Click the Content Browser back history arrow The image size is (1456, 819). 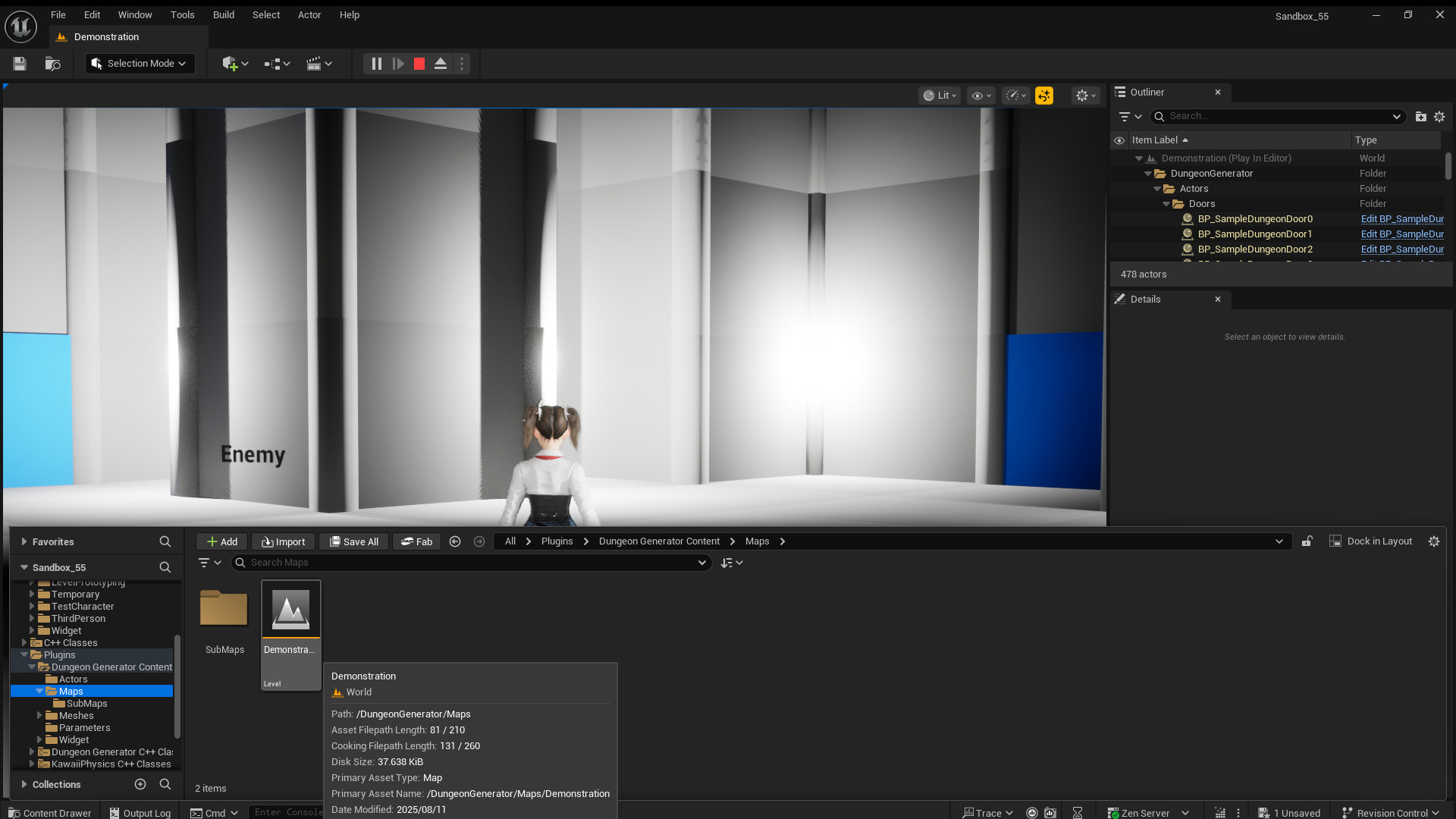(455, 541)
